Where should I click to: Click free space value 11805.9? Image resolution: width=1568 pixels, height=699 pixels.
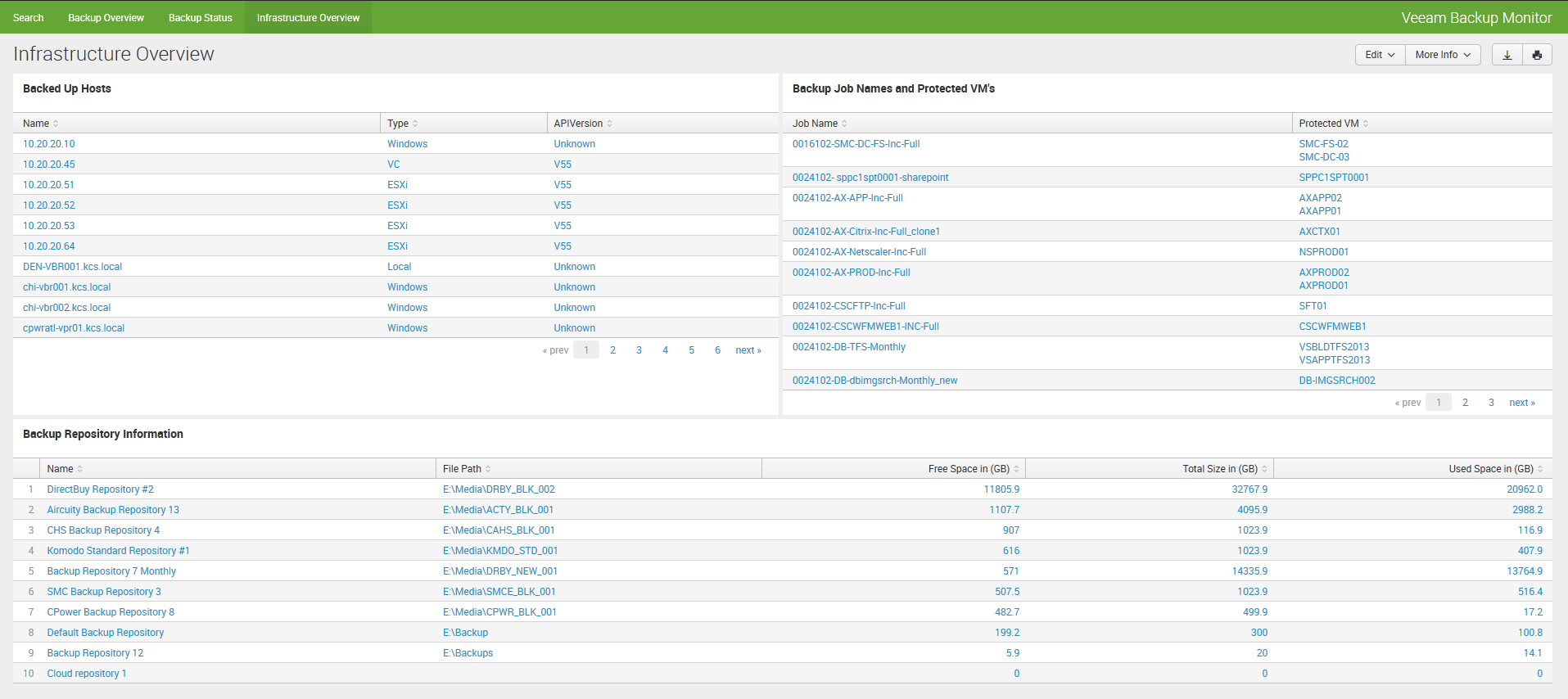tap(1001, 489)
